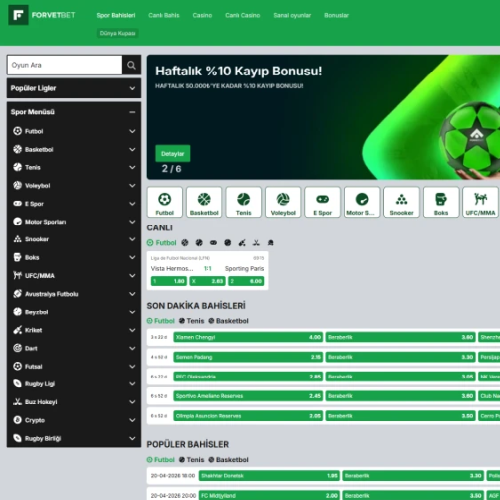
Task: Open the Canlı Bahis menu item
Action: click(164, 15)
